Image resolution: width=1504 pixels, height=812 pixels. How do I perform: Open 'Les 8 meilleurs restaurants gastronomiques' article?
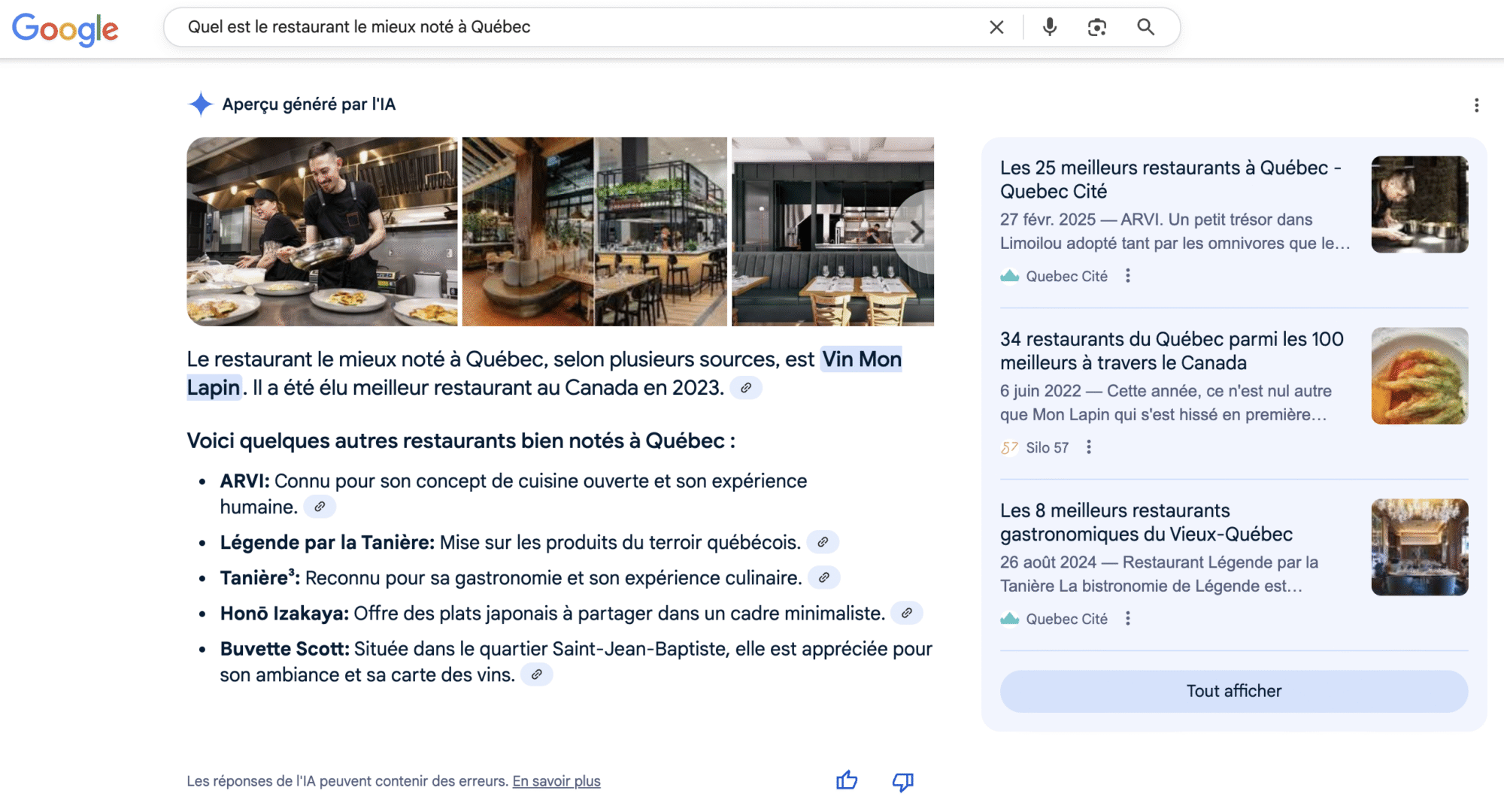point(1146,523)
